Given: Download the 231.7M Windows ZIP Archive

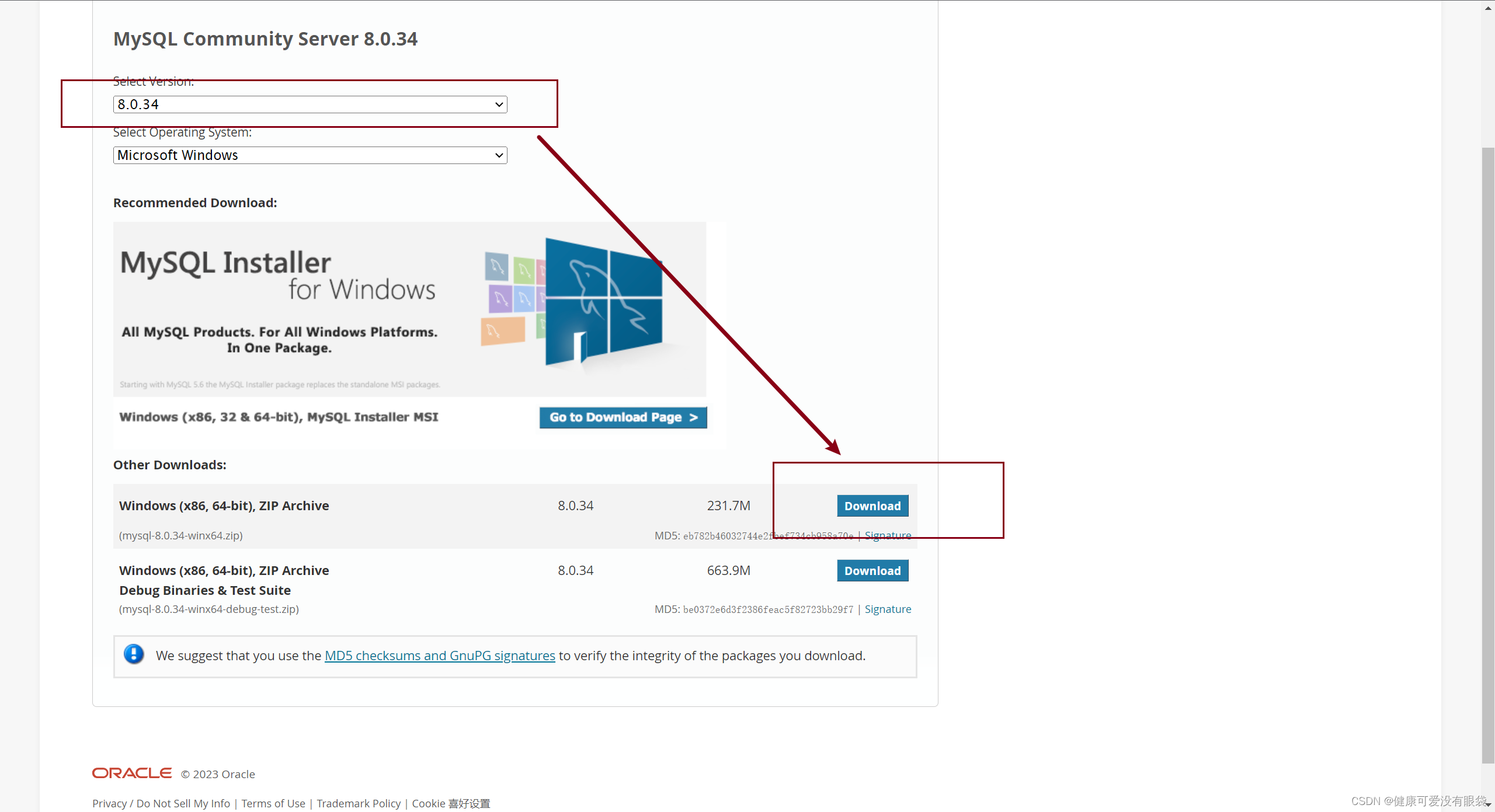Looking at the screenshot, I should coord(872,506).
